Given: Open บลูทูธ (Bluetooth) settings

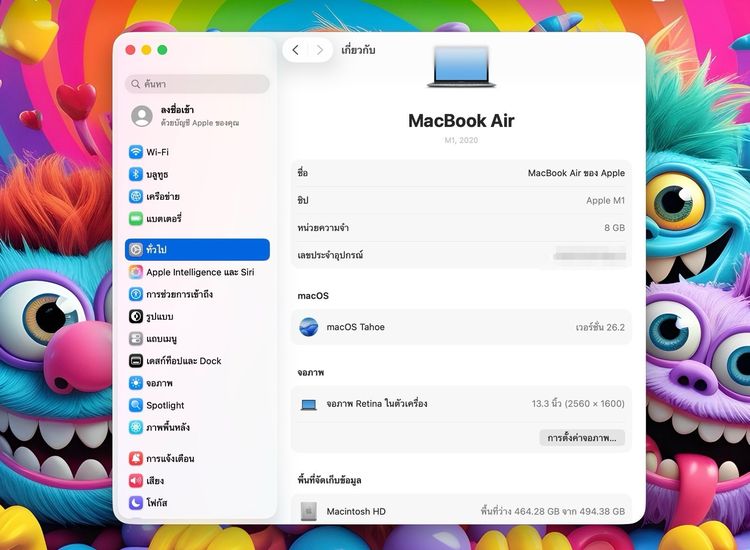Looking at the screenshot, I should point(197,174).
